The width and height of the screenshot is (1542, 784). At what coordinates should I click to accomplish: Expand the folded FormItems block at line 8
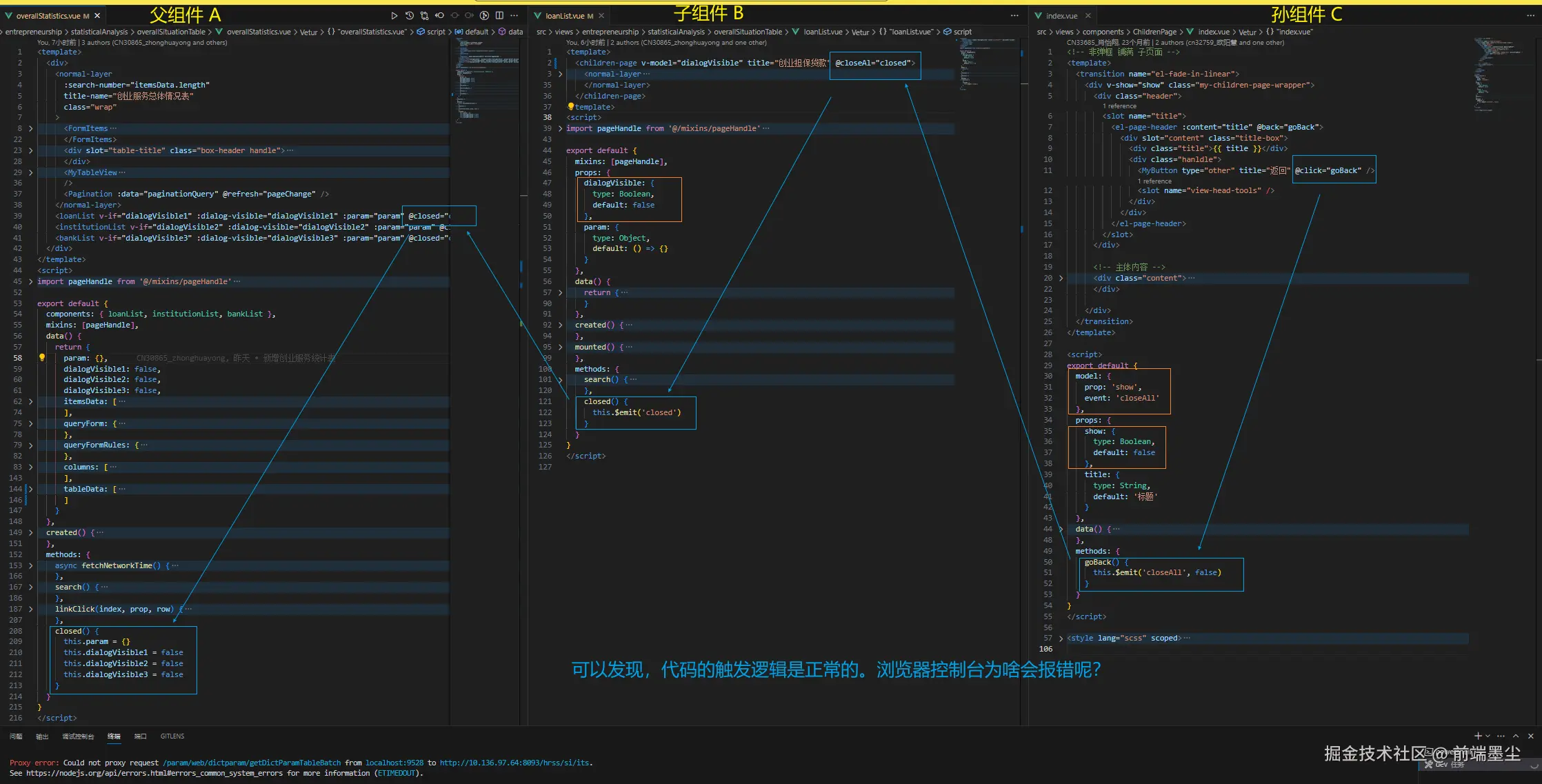(30, 128)
